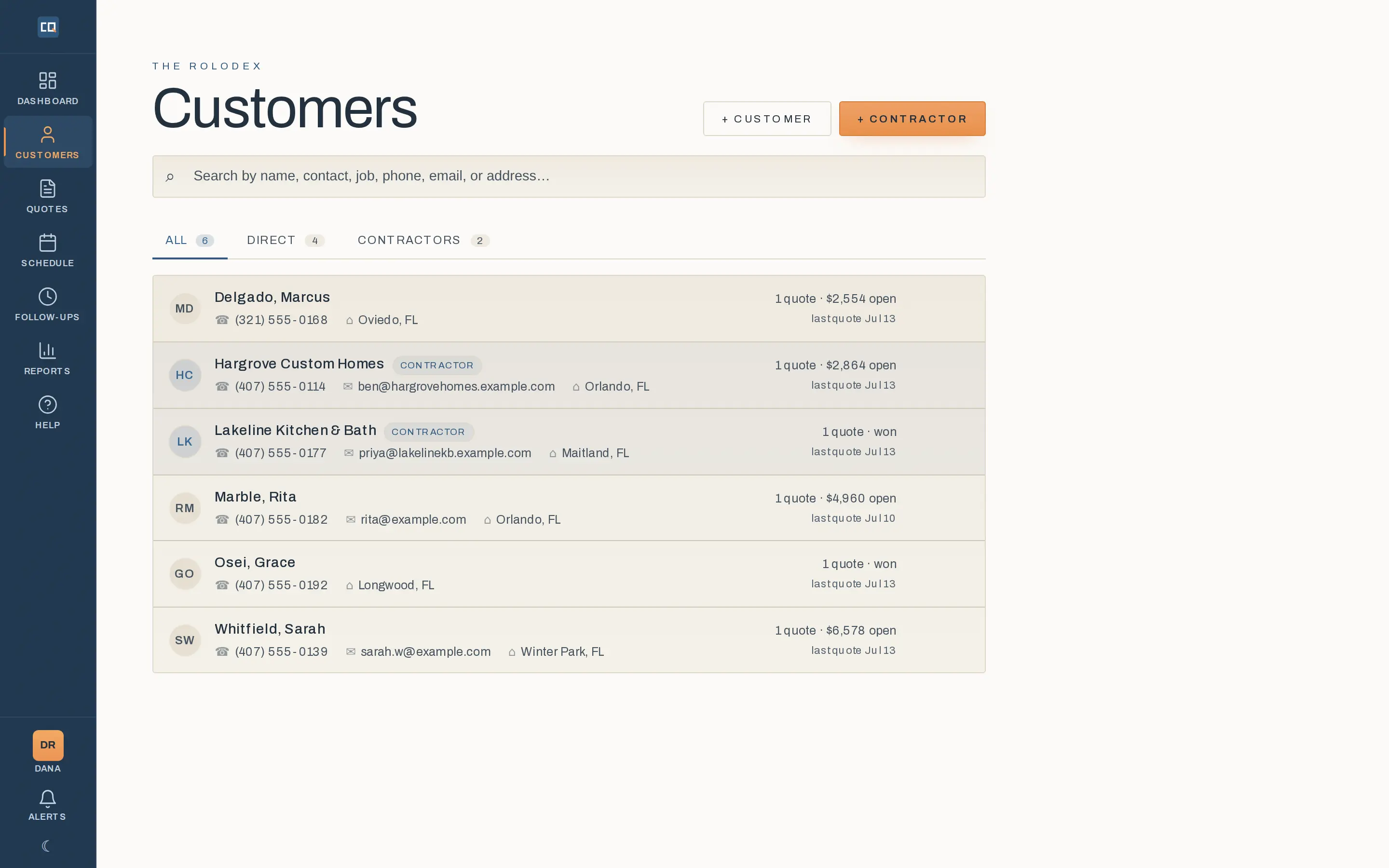Click the HC avatar for Hargrove
Image resolution: width=1389 pixels, height=868 pixels.
tap(184, 376)
